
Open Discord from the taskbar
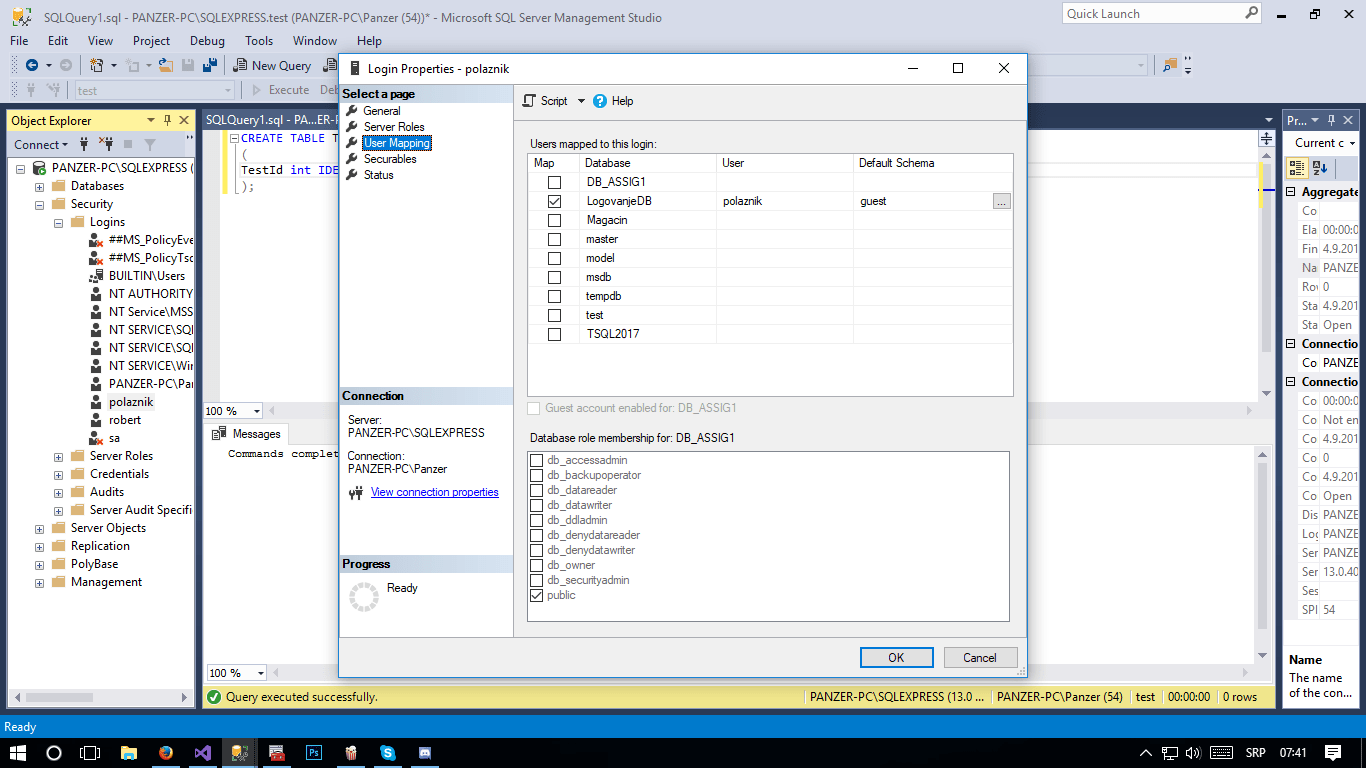(424, 753)
